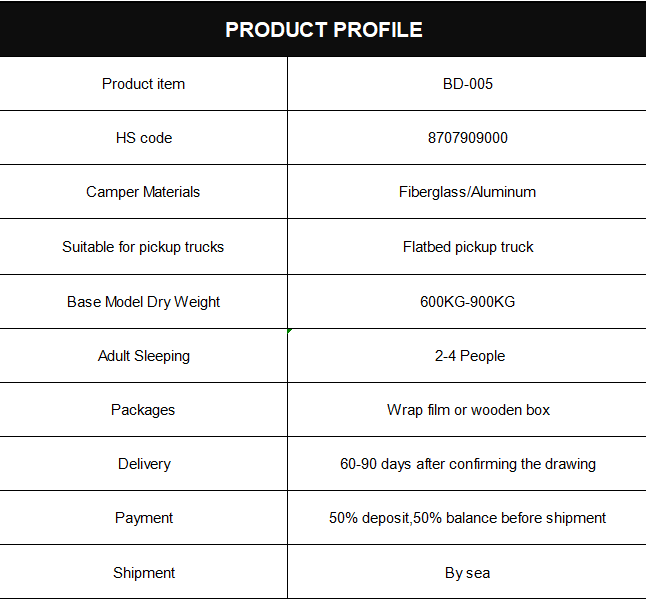
Task: Click the "Flatbed pickup truck" value
Action: point(467,247)
